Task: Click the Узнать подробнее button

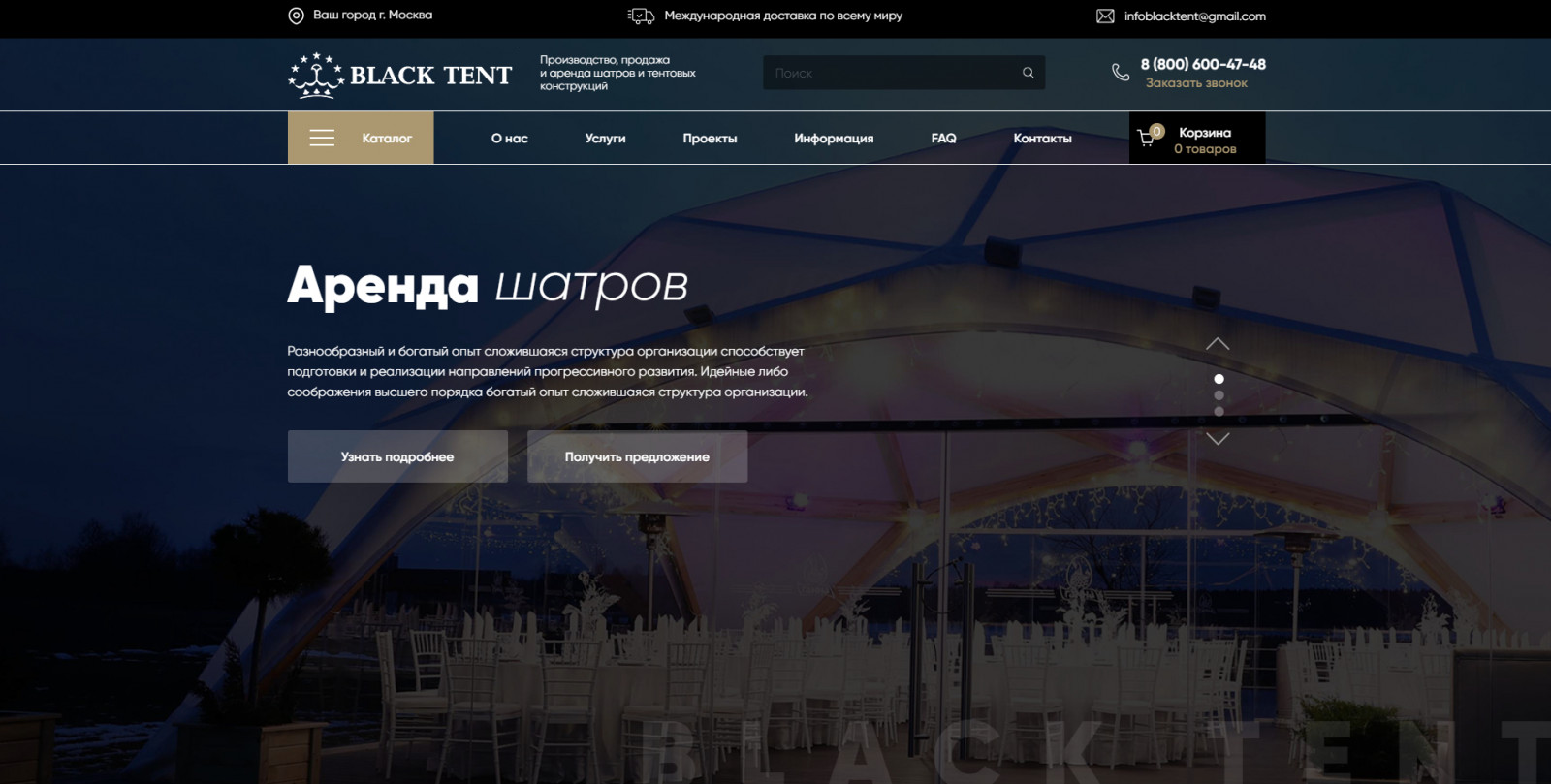Action: click(397, 456)
